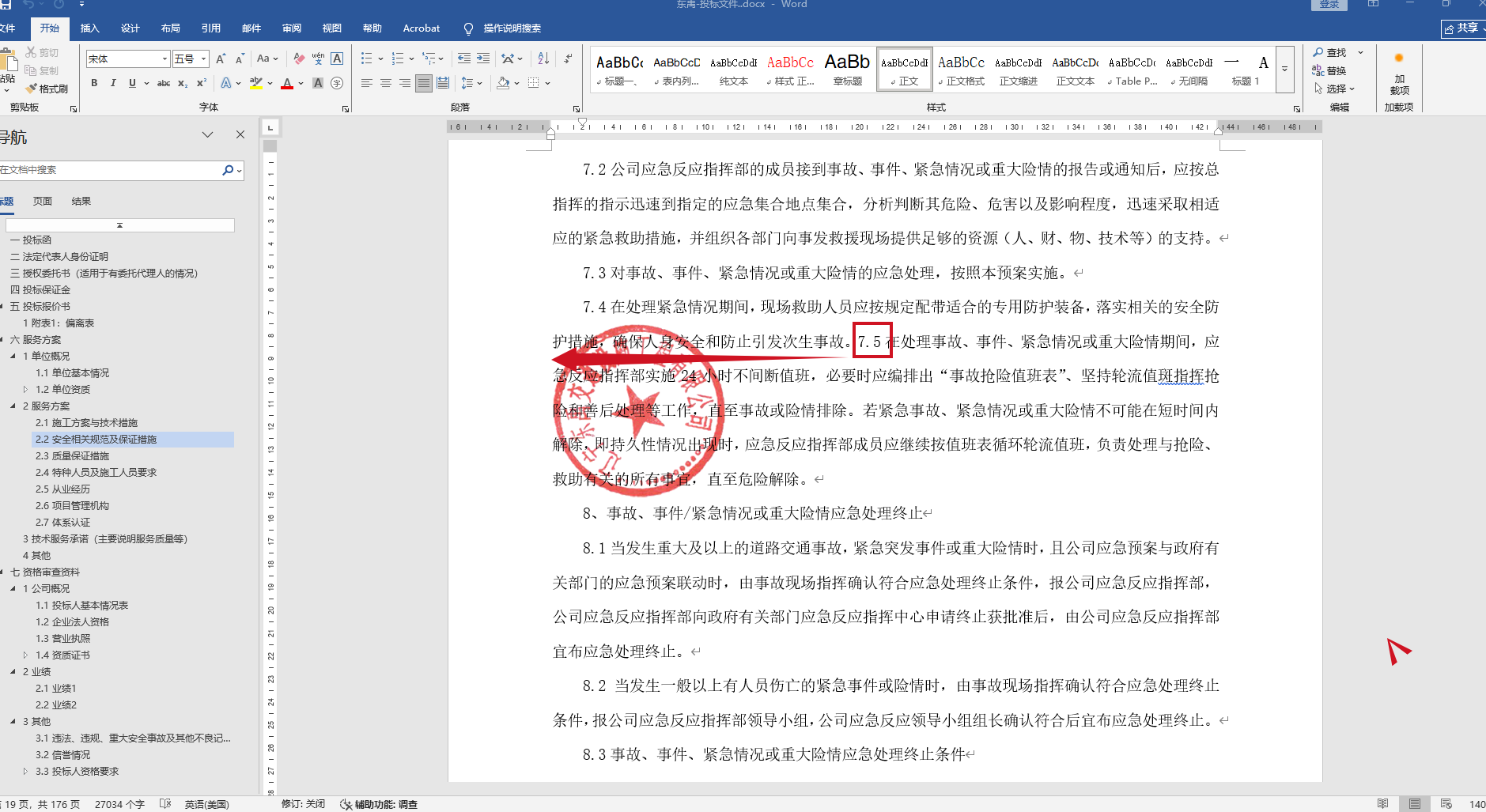The width and height of the screenshot is (1486, 812).
Task: Switch to the Design (设计) ribbon tab
Action: 130,28
